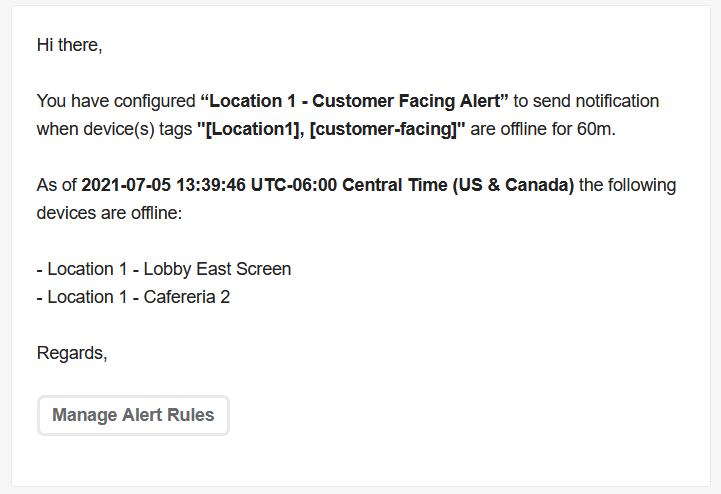Click the 'to send notification' text

[586, 101]
